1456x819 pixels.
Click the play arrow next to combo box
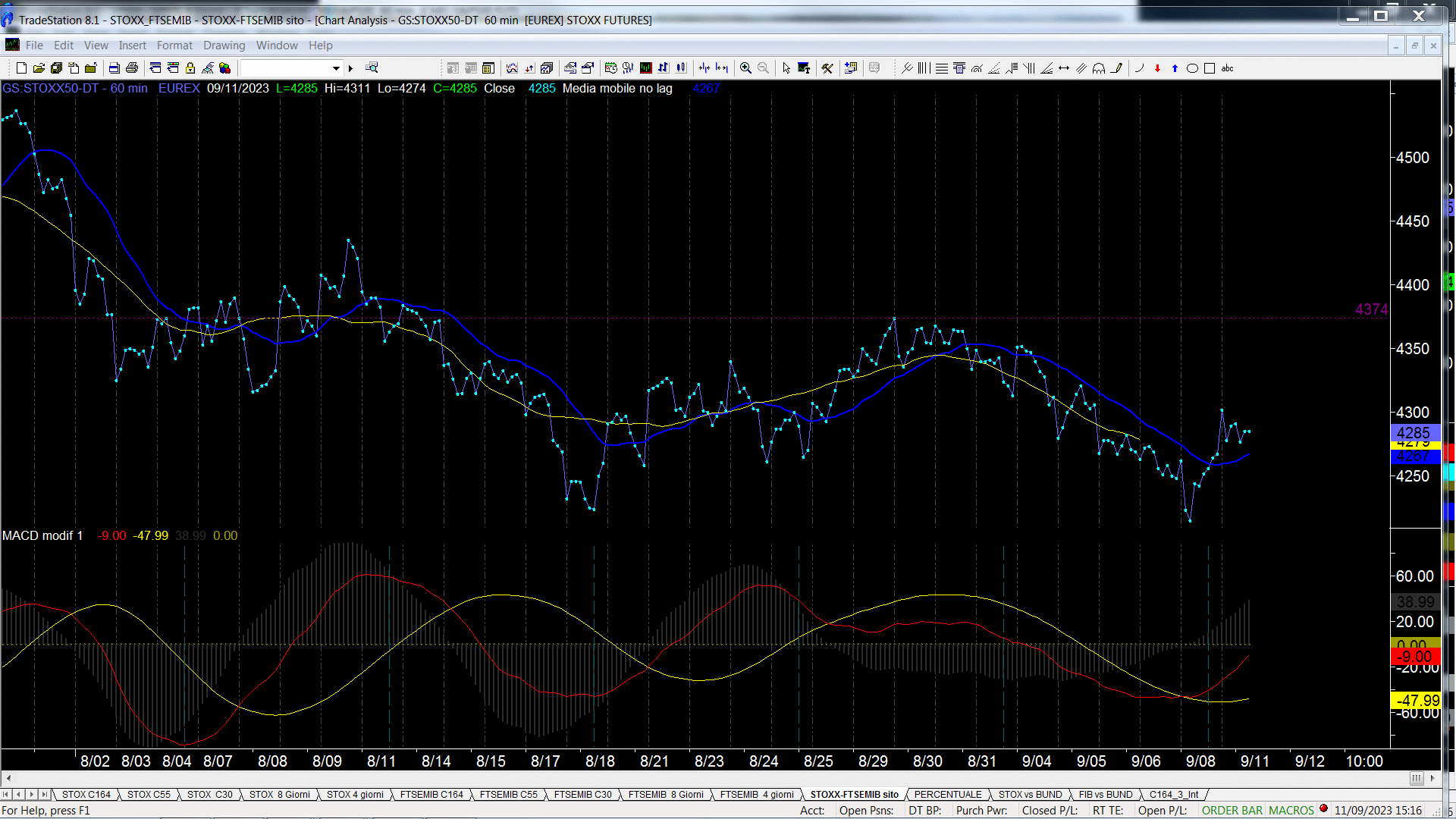350,68
